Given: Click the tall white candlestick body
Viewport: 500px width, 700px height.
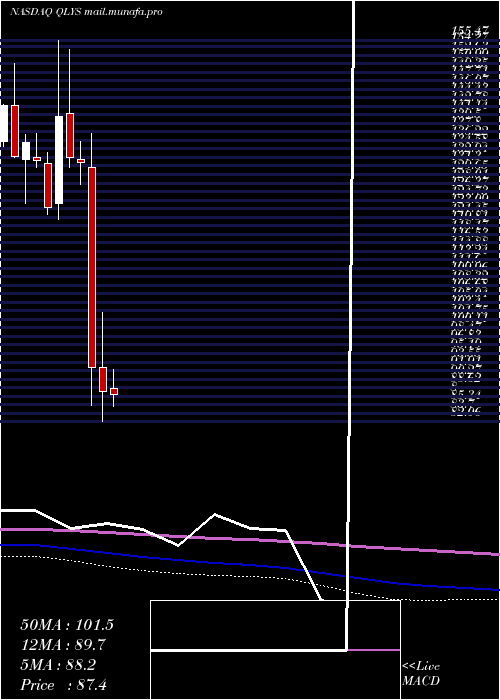Looking at the screenshot, I should click(59, 160).
